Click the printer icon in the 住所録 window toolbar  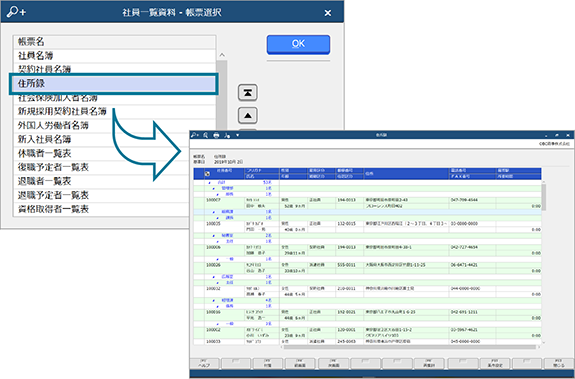pos(216,135)
